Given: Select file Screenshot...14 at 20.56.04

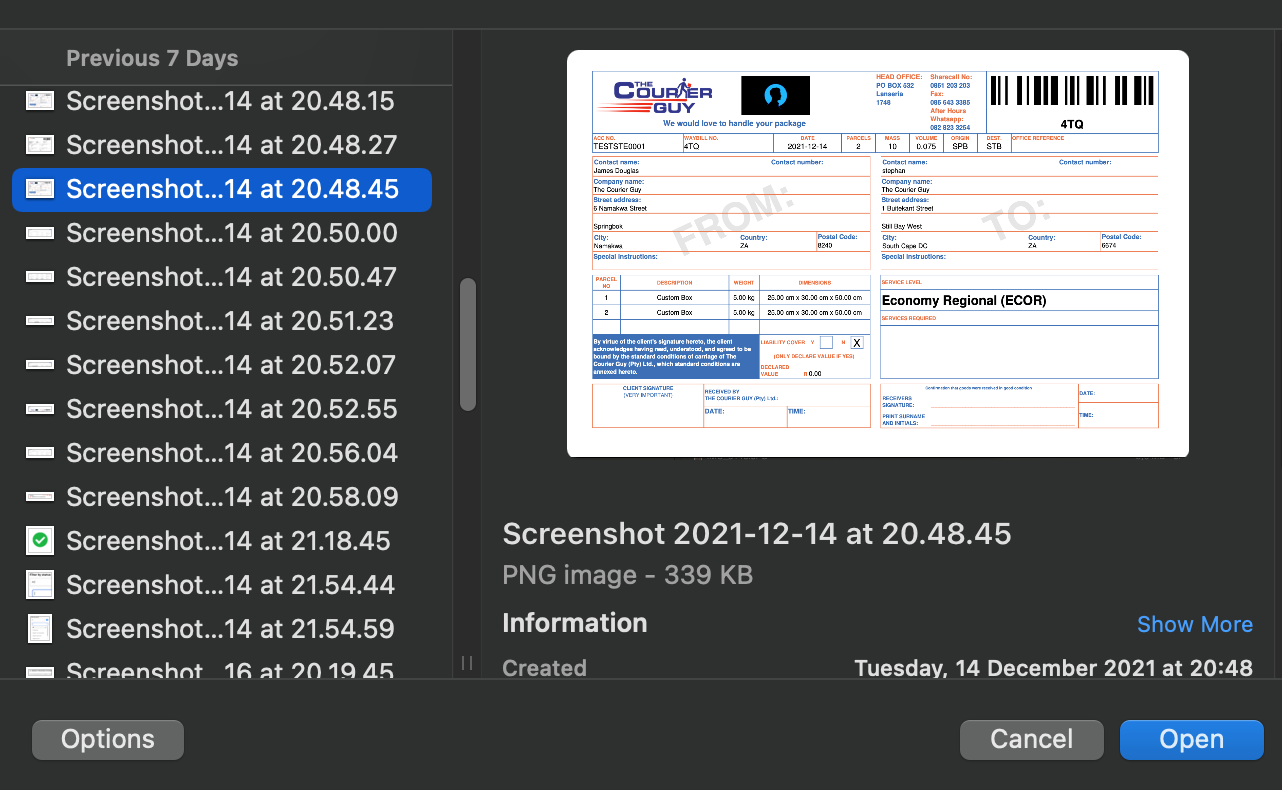Looking at the screenshot, I should pyautogui.click(x=221, y=453).
